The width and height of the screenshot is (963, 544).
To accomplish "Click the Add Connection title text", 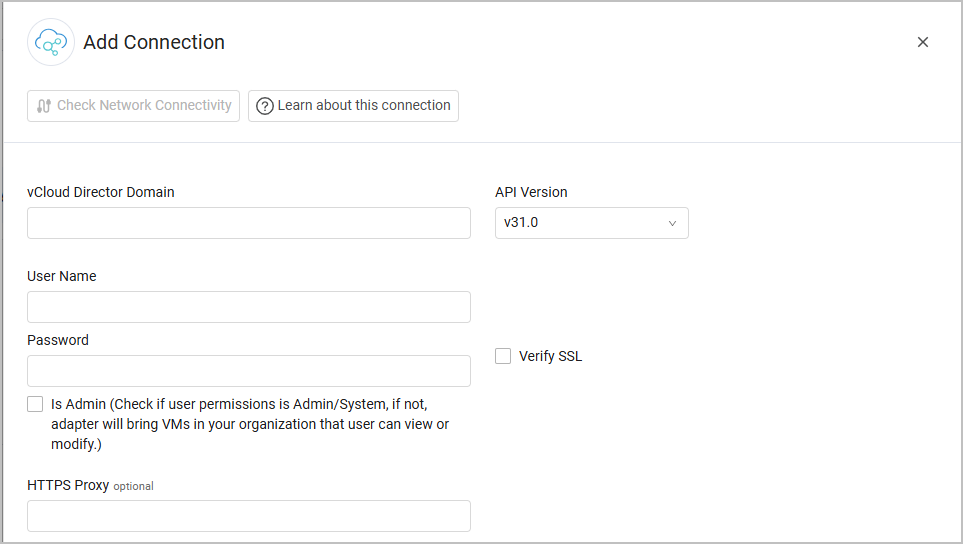I will pyautogui.click(x=154, y=42).
